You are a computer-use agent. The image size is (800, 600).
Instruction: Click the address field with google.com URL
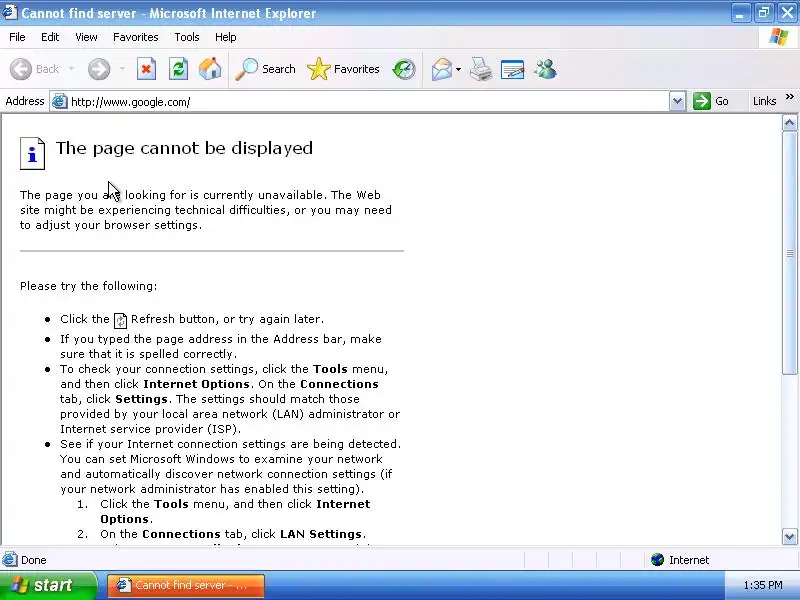coord(359,102)
